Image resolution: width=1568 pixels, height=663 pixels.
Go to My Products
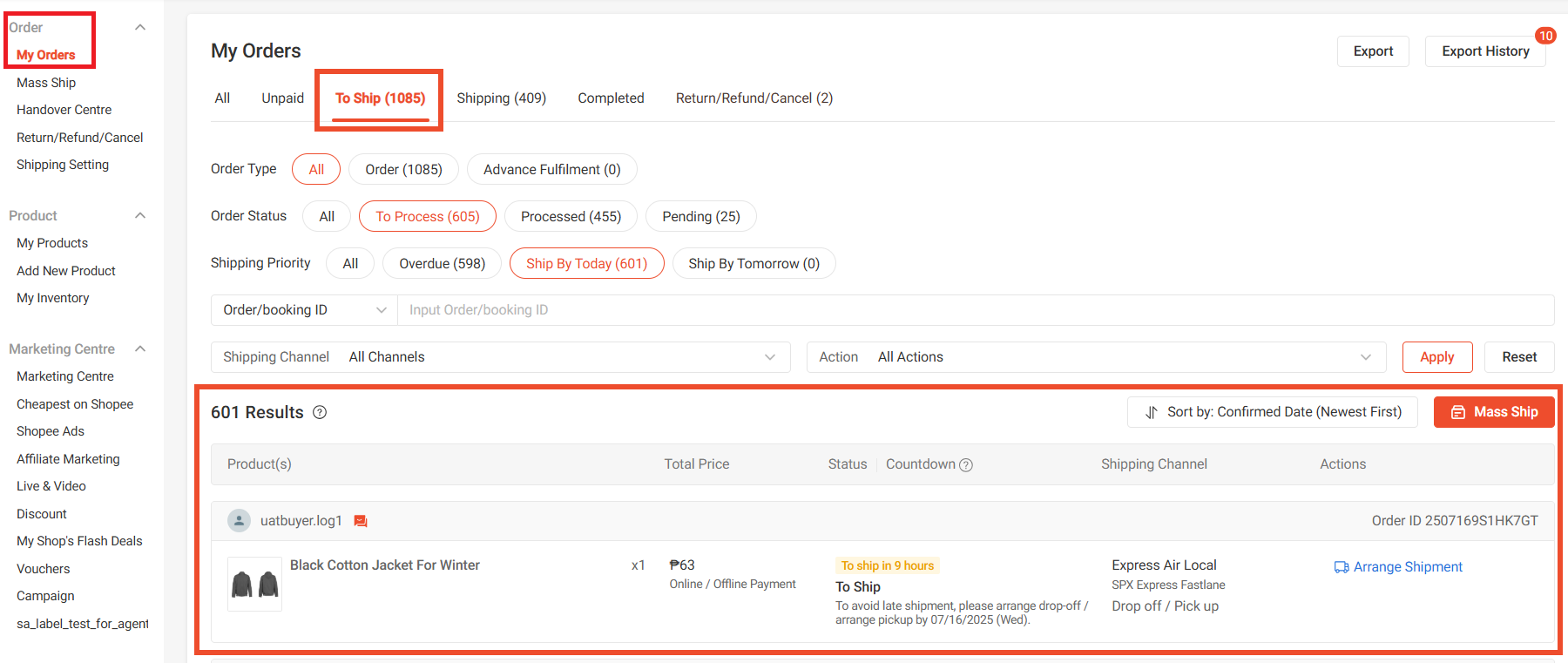click(52, 243)
